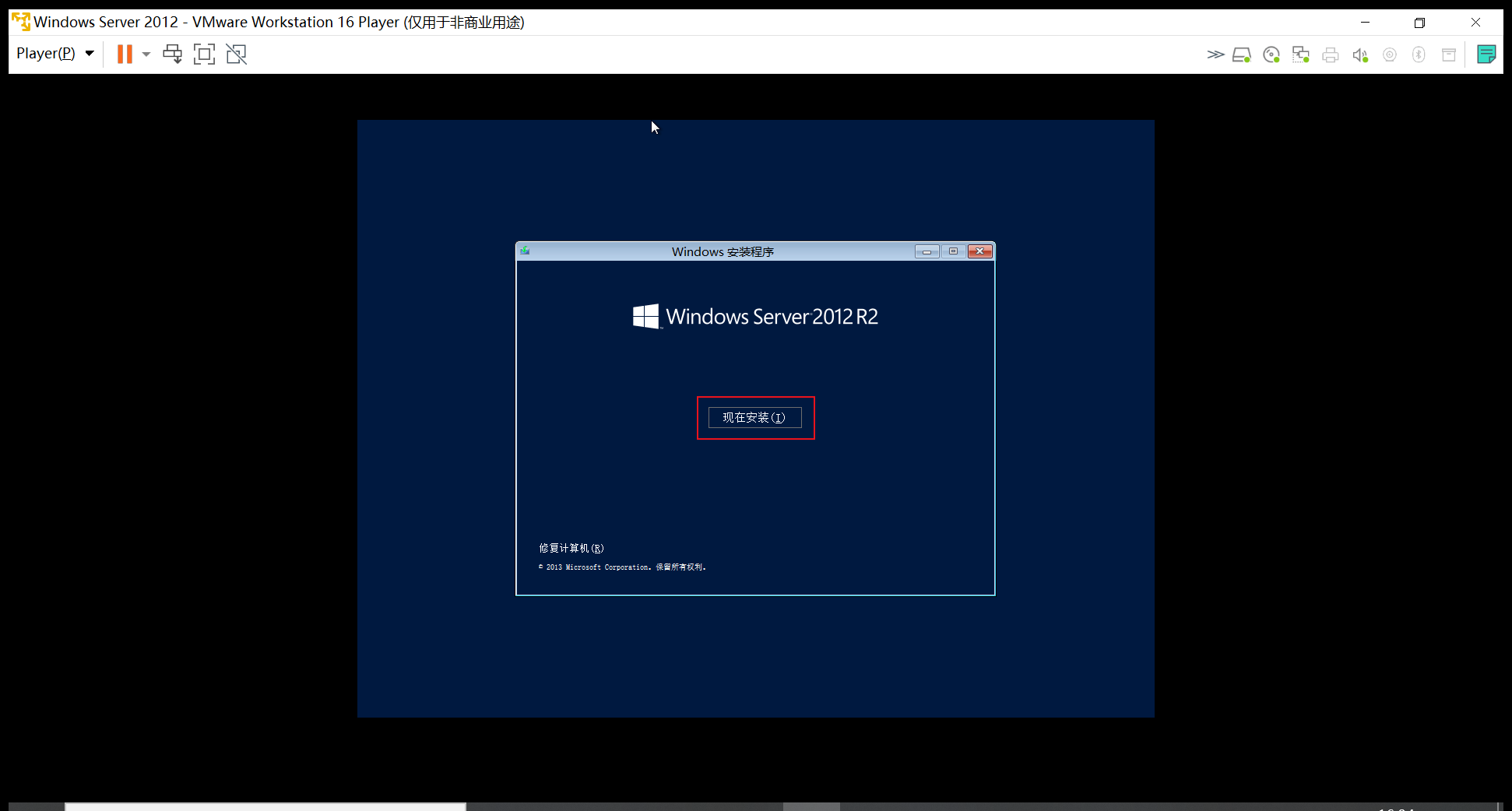The image size is (1512, 811).
Task: Minimize the Windows 安装程序 setup dialog
Action: click(927, 251)
